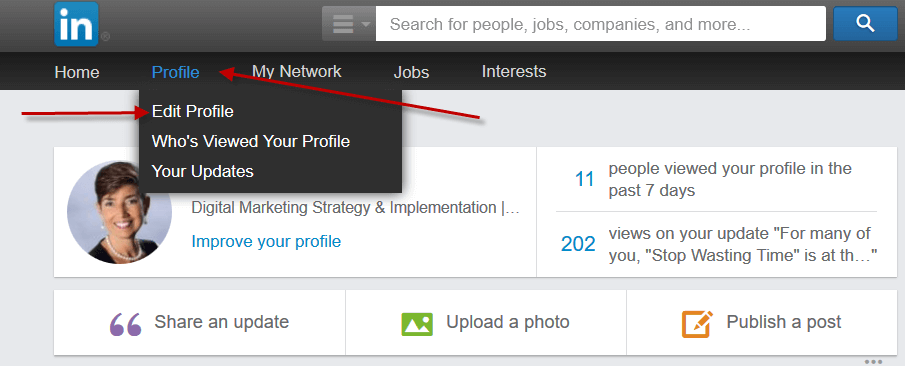Go to Home in the navigation bar
The image size is (905, 366).
point(77,72)
